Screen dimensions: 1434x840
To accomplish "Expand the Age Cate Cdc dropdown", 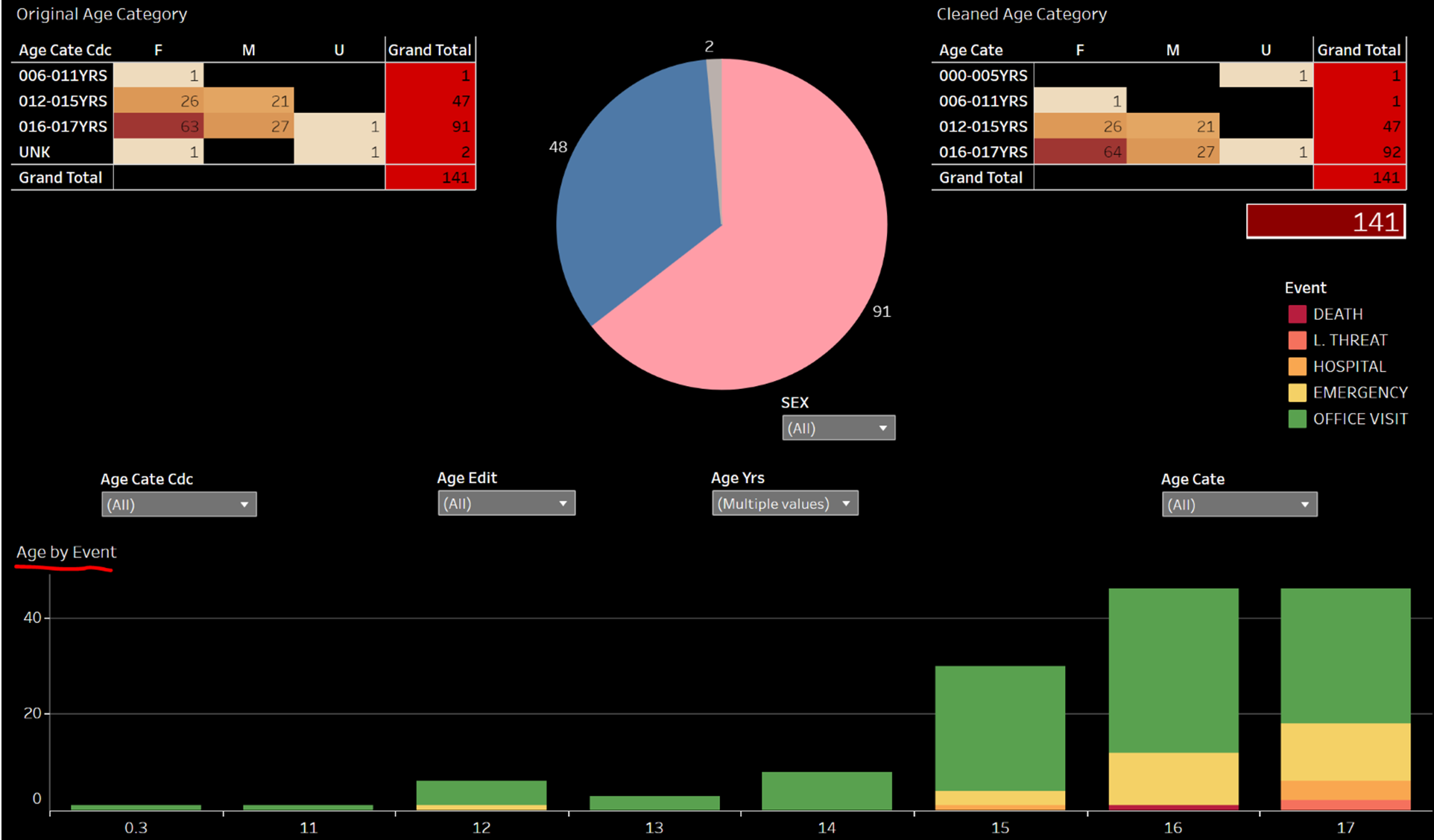I will pyautogui.click(x=179, y=505).
